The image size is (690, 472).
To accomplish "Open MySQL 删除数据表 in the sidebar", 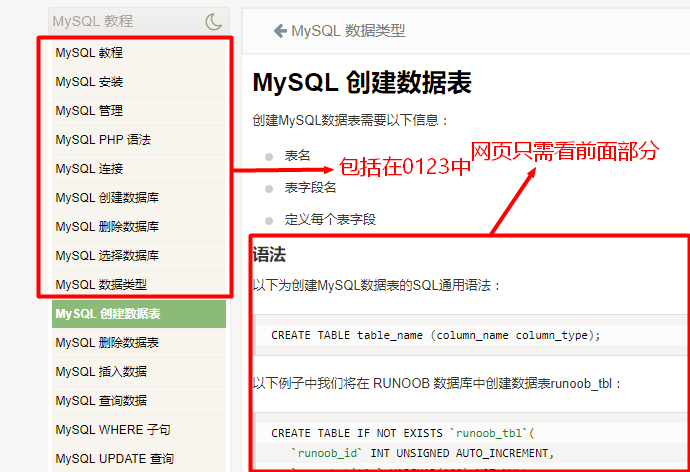I will pyautogui.click(x=139, y=343).
